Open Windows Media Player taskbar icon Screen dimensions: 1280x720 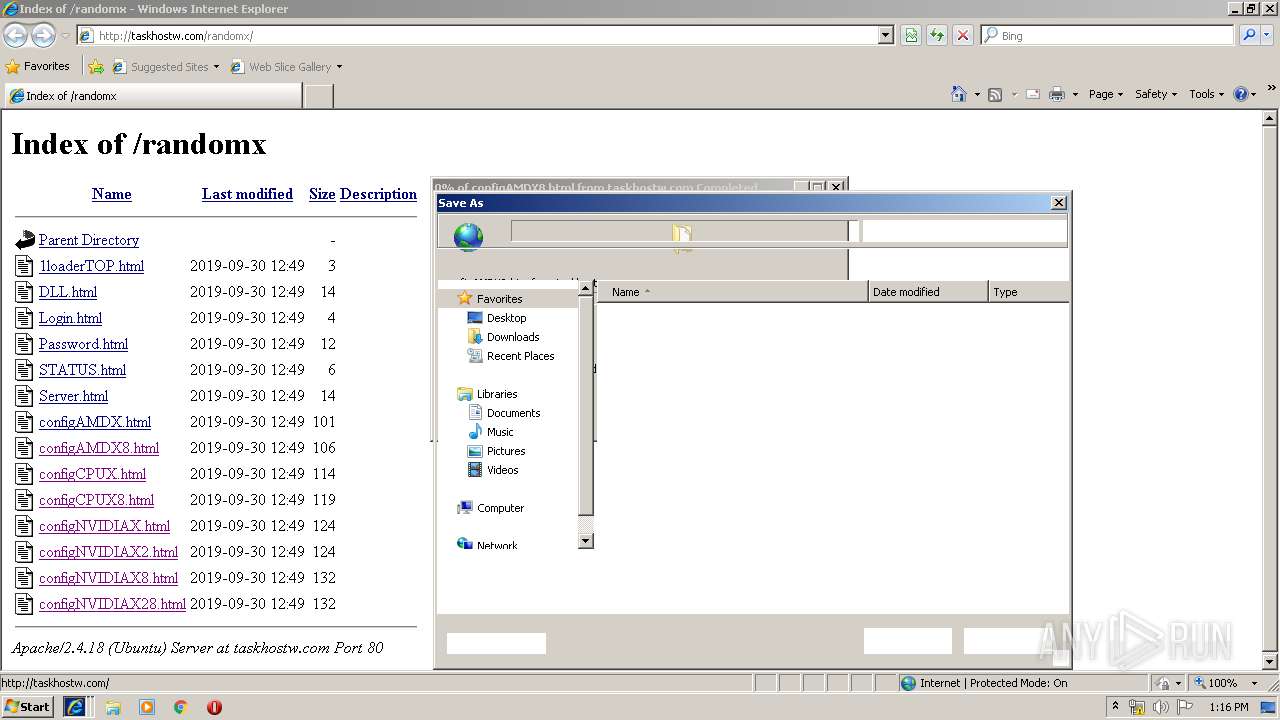pyautogui.click(x=147, y=707)
